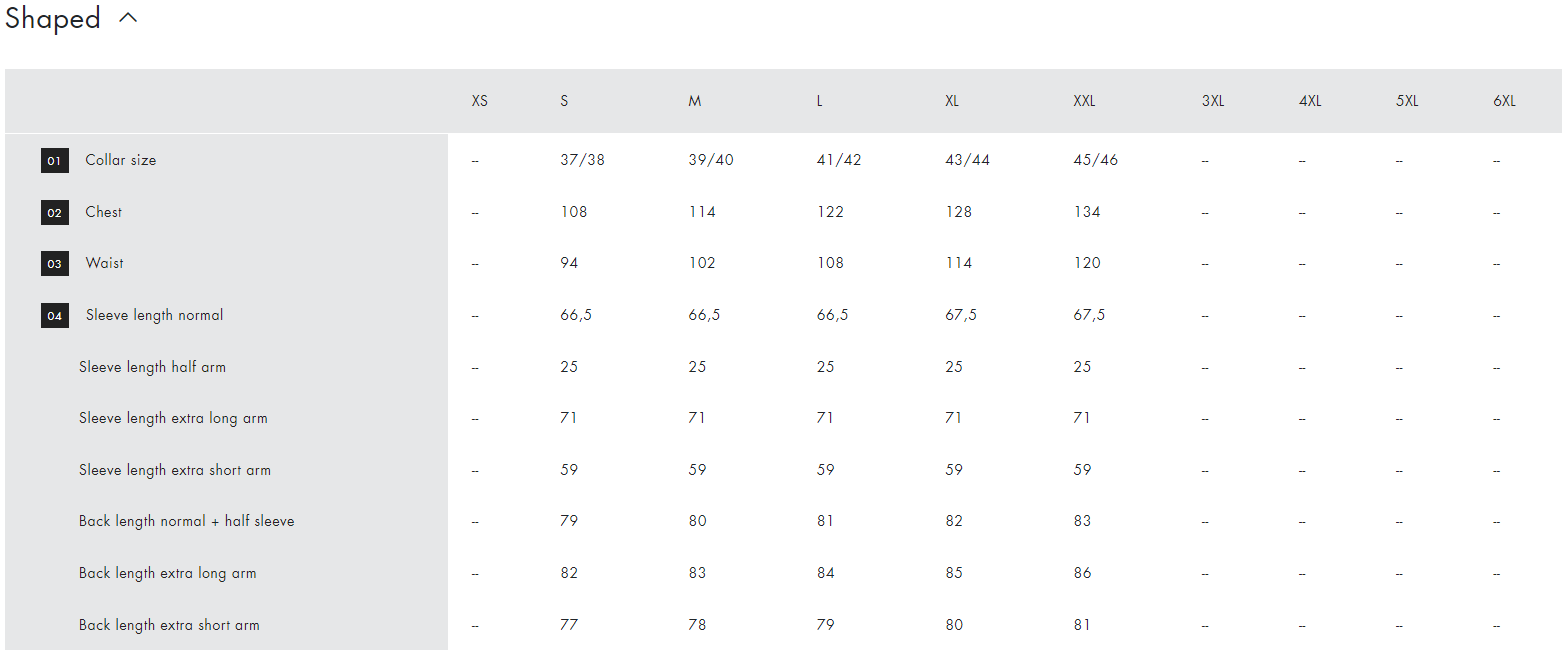Click the Collar size row label

(121, 160)
